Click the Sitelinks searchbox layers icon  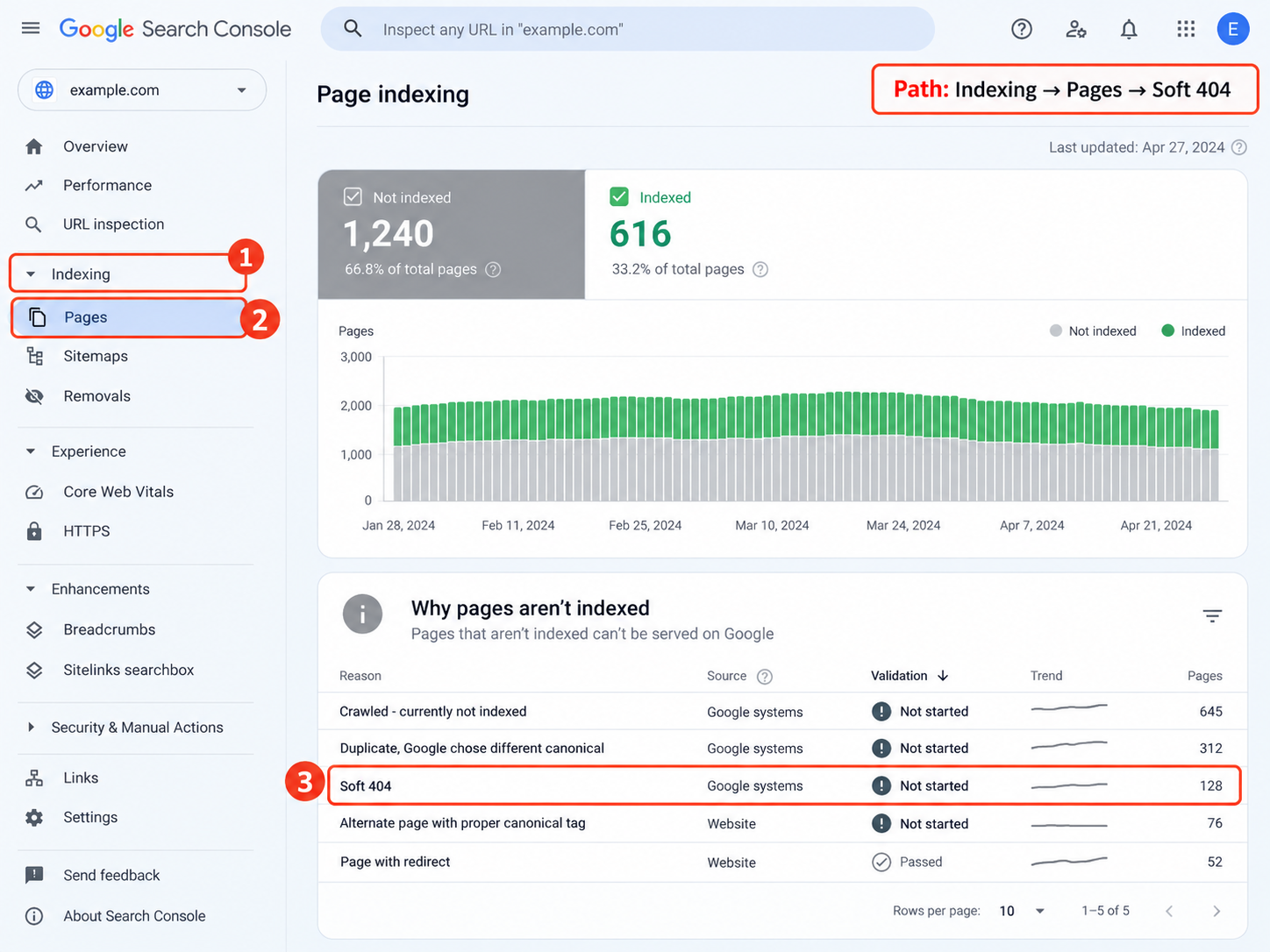[34, 670]
